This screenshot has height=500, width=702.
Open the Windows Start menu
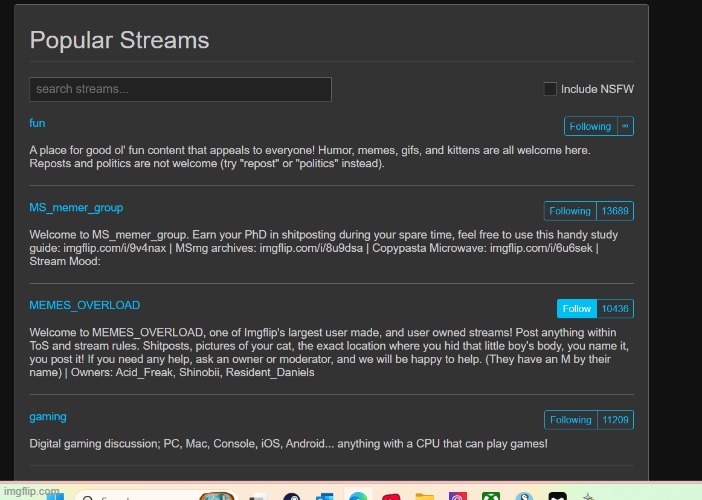tap(55, 496)
